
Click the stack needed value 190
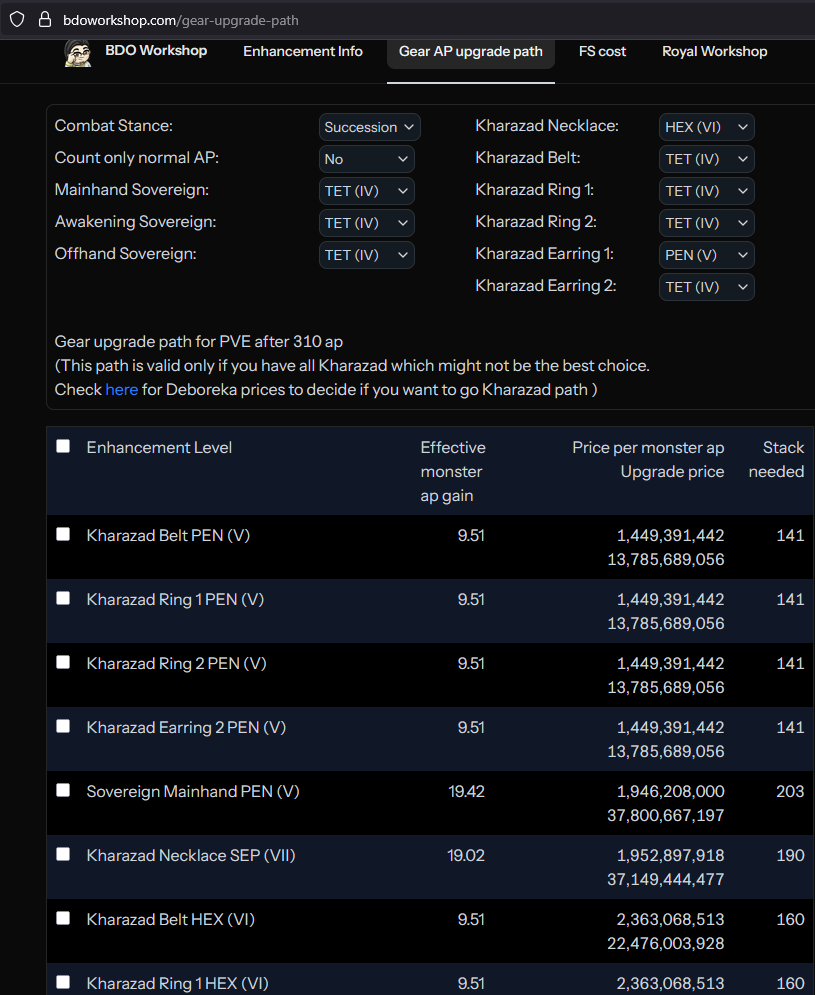tap(790, 856)
